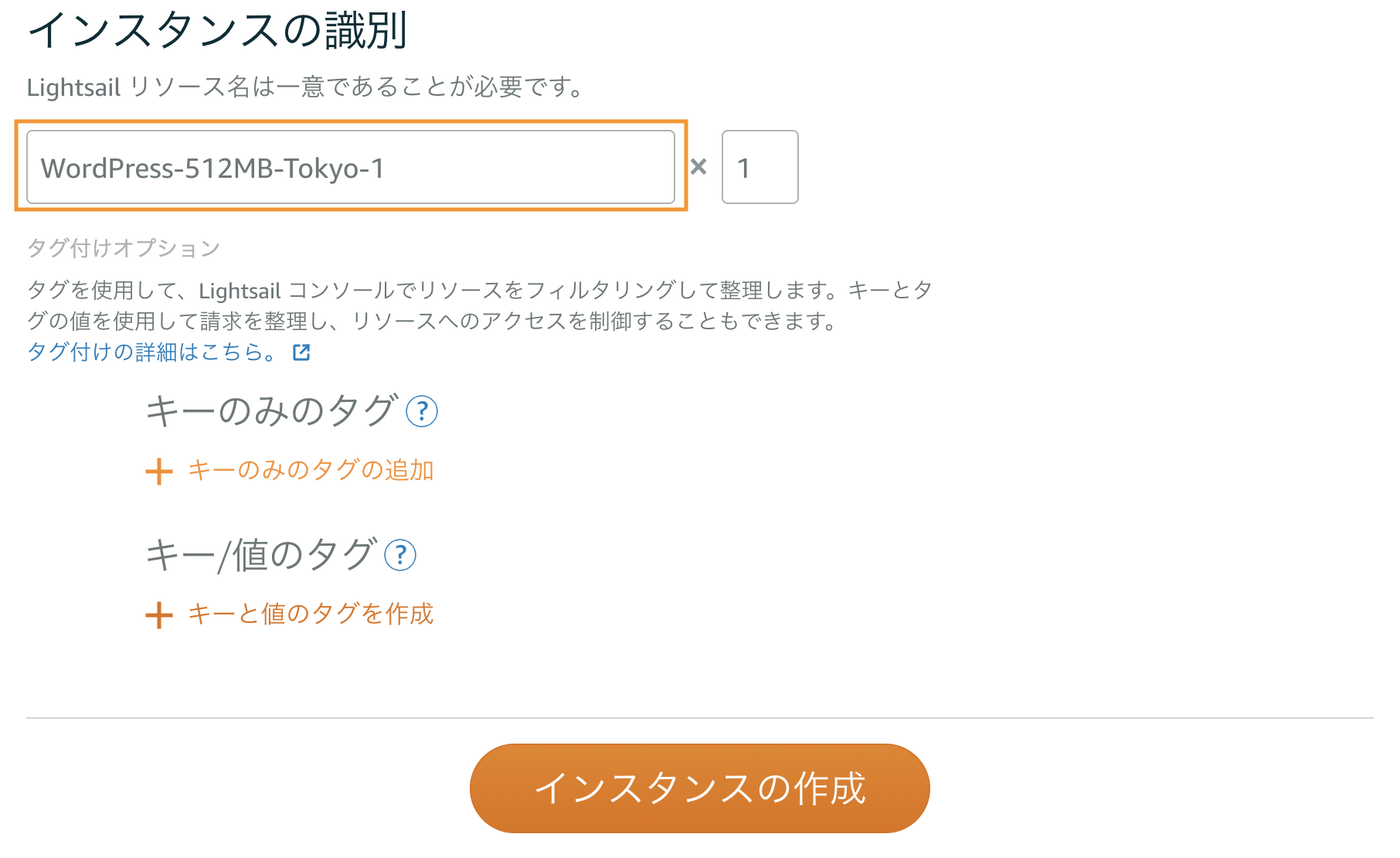This screenshot has width=1400, height=858.
Task: Click the plus icon to add key-only tag
Action: pyautogui.click(x=159, y=471)
